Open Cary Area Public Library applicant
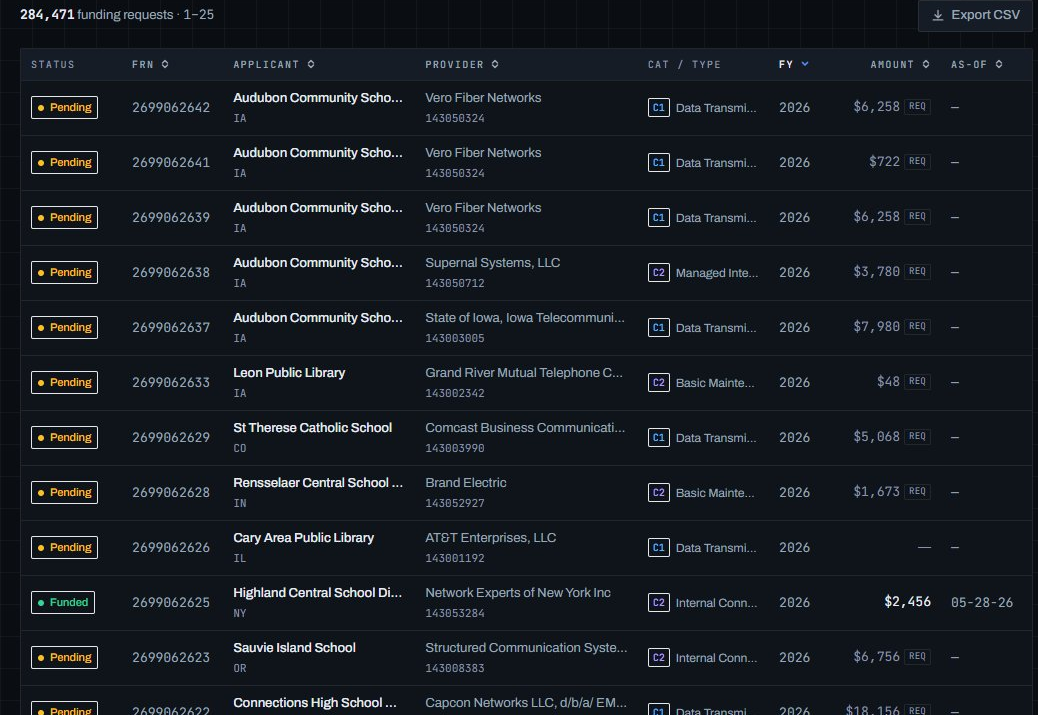 pyautogui.click(x=303, y=538)
